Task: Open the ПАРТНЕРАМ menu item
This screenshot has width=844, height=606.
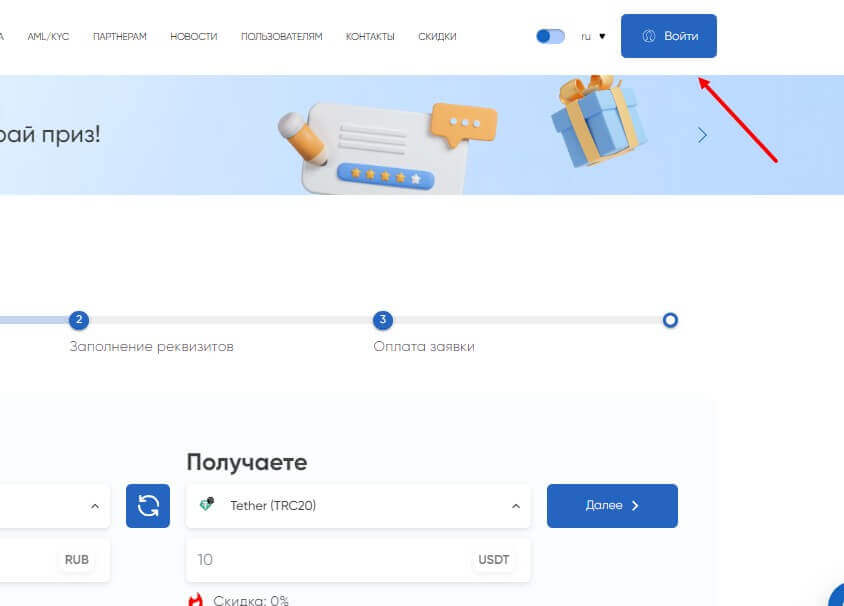Action: point(119,37)
